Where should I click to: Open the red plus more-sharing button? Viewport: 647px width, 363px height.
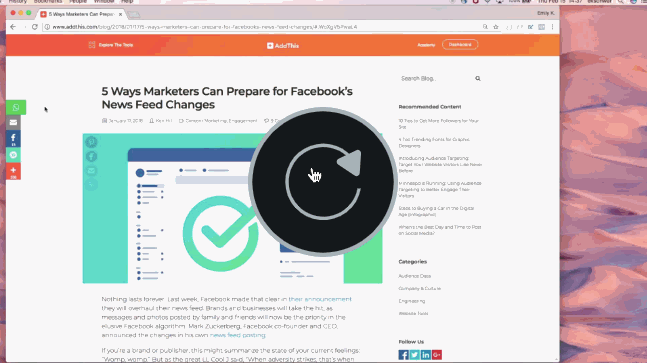tap(13, 171)
